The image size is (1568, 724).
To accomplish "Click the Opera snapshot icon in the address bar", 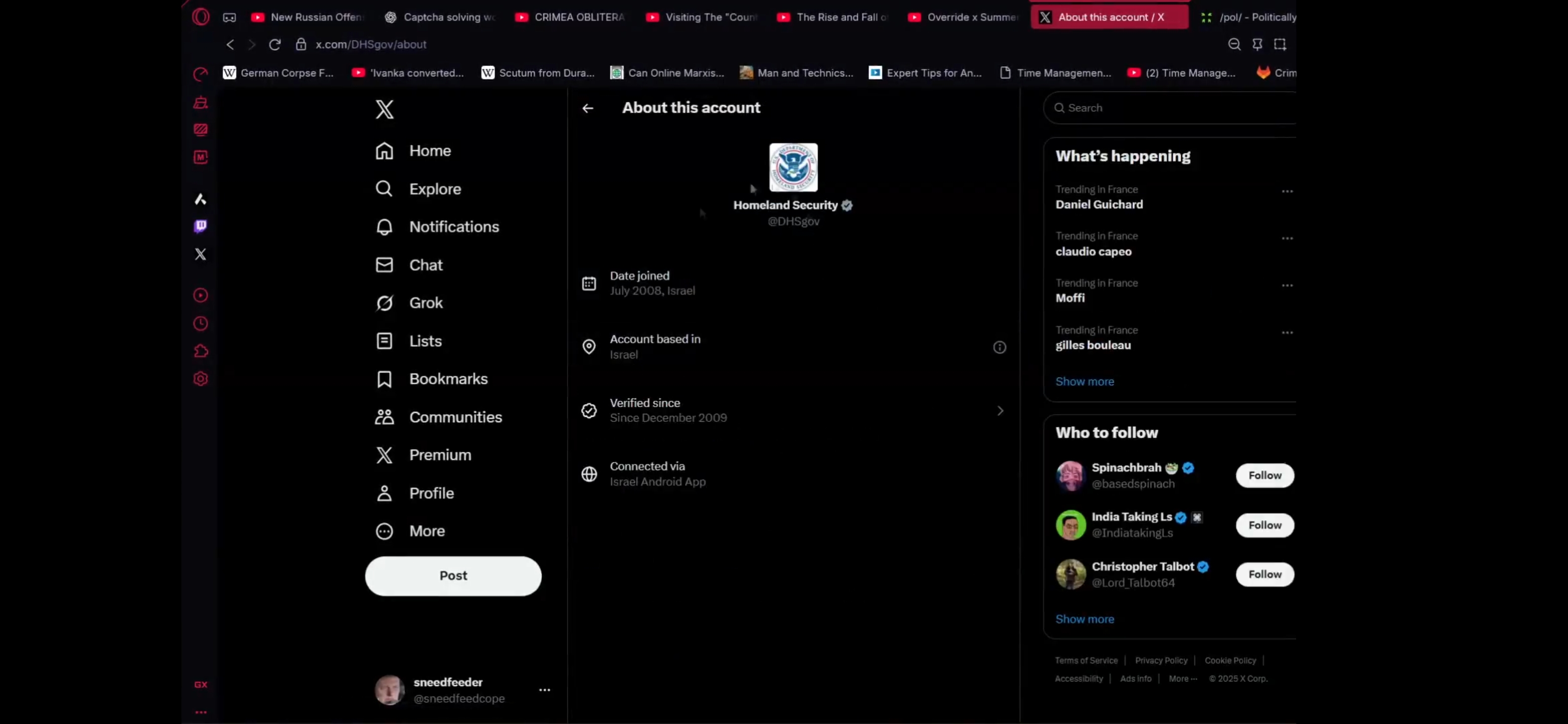I will pyautogui.click(x=1280, y=44).
